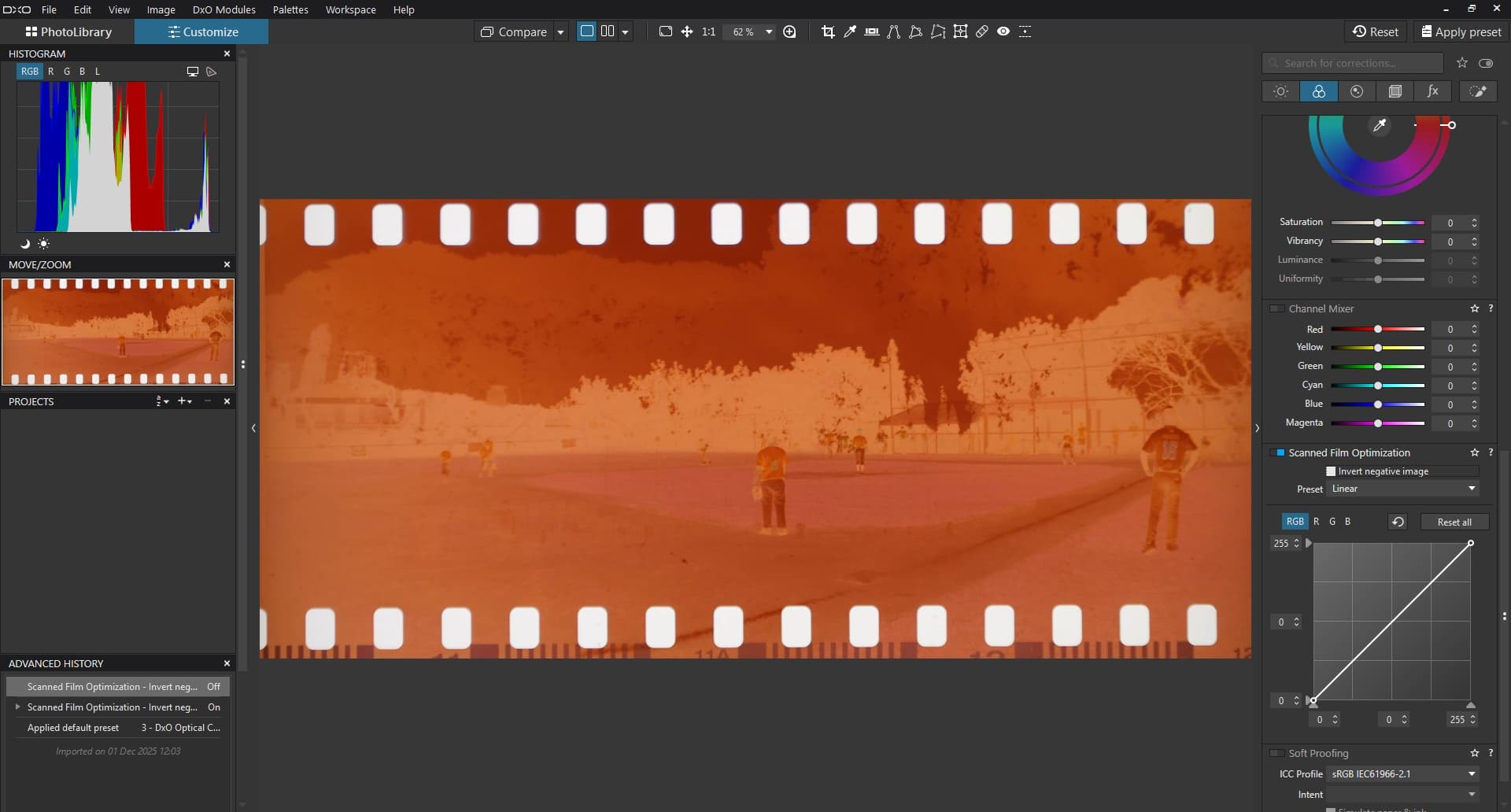This screenshot has width=1511, height=812.
Task: Adjust the Saturation slider handle
Action: coord(1378,223)
